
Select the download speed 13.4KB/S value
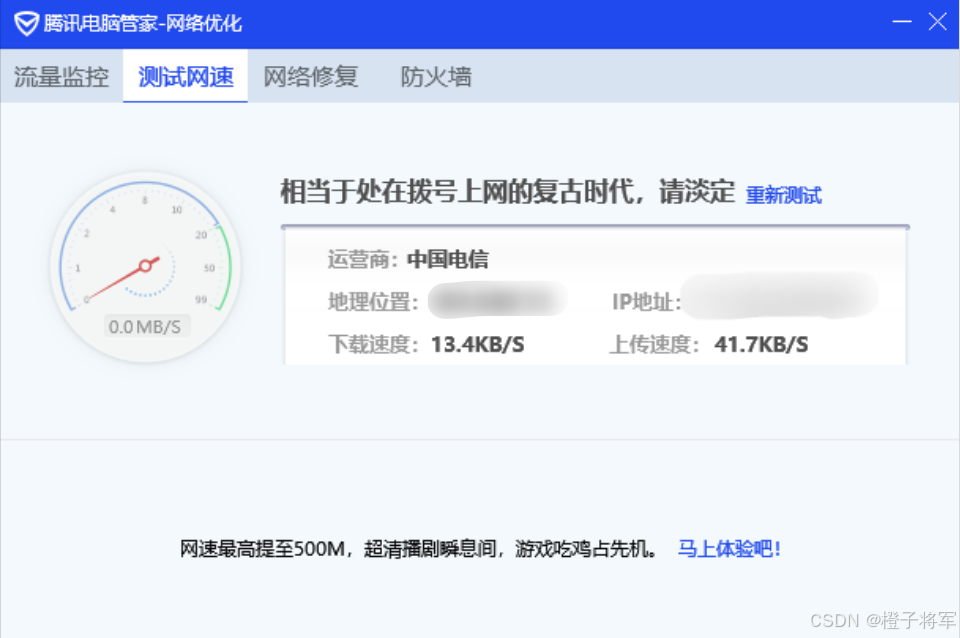(478, 345)
